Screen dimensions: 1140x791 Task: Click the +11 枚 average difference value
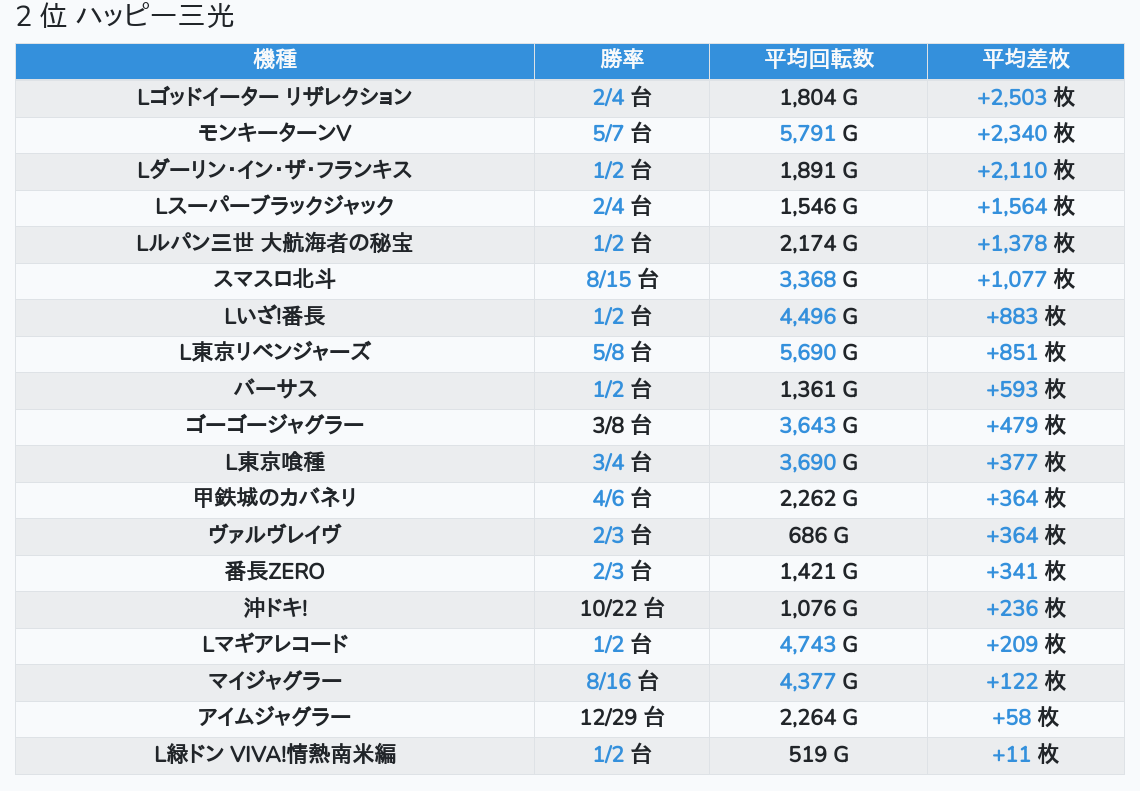(1026, 755)
